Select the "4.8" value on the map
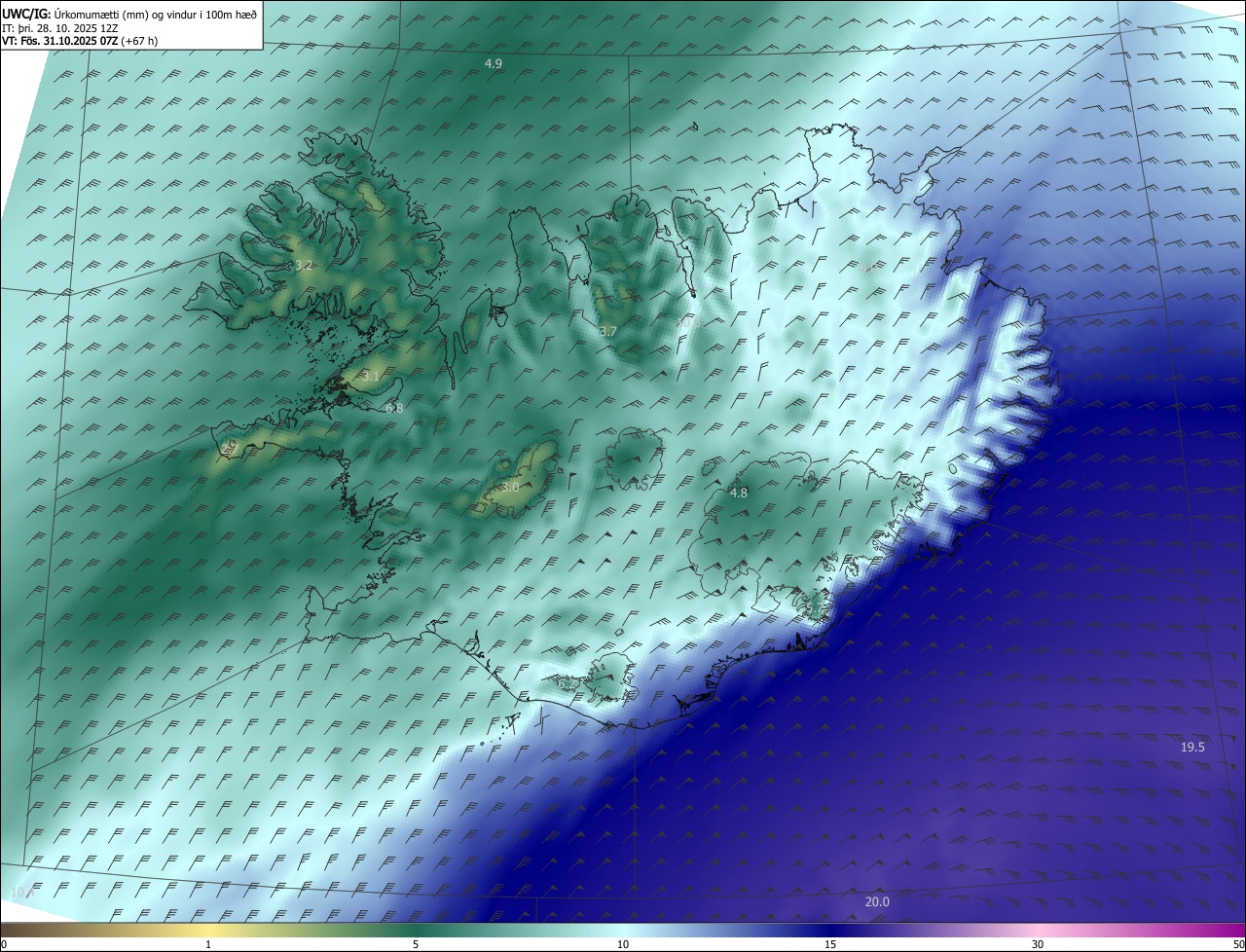The width and height of the screenshot is (1246, 952). 739,493
